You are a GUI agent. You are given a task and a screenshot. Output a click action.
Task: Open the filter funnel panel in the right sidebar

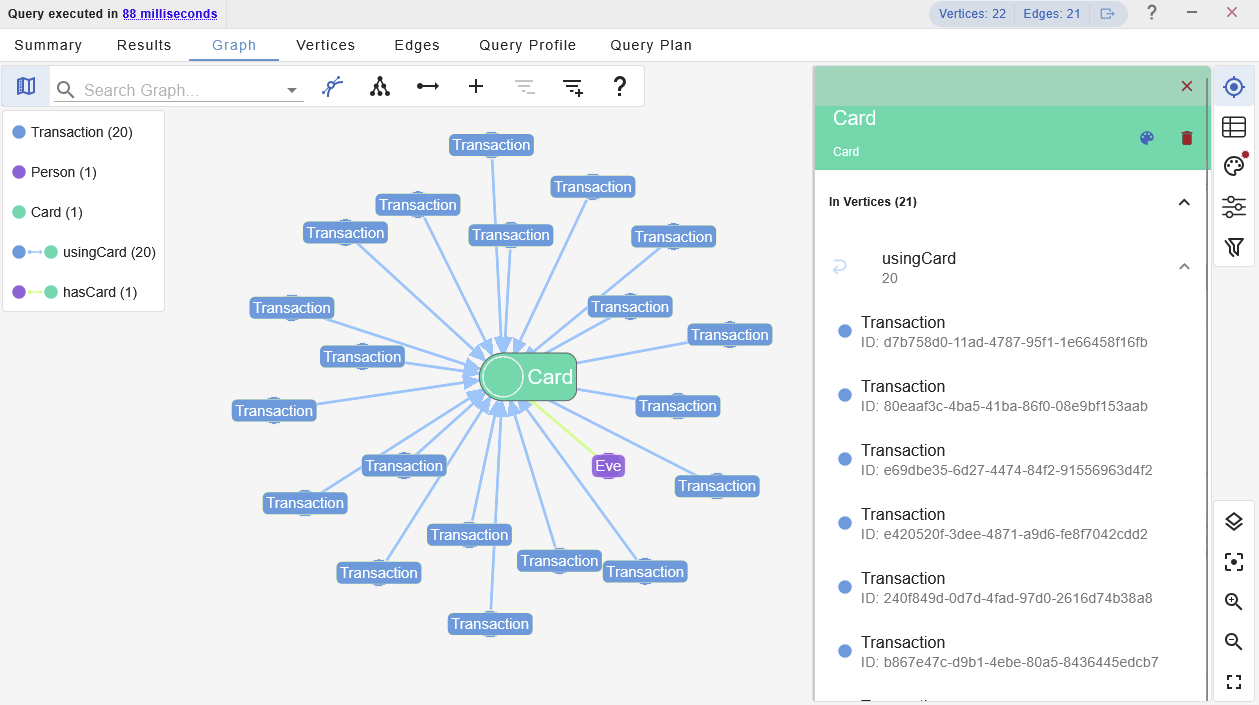tap(1234, 247)
